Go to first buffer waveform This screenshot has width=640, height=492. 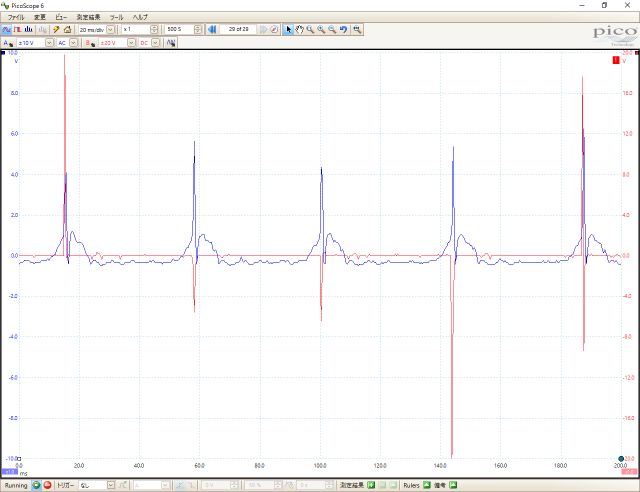(x=212, y=29)
